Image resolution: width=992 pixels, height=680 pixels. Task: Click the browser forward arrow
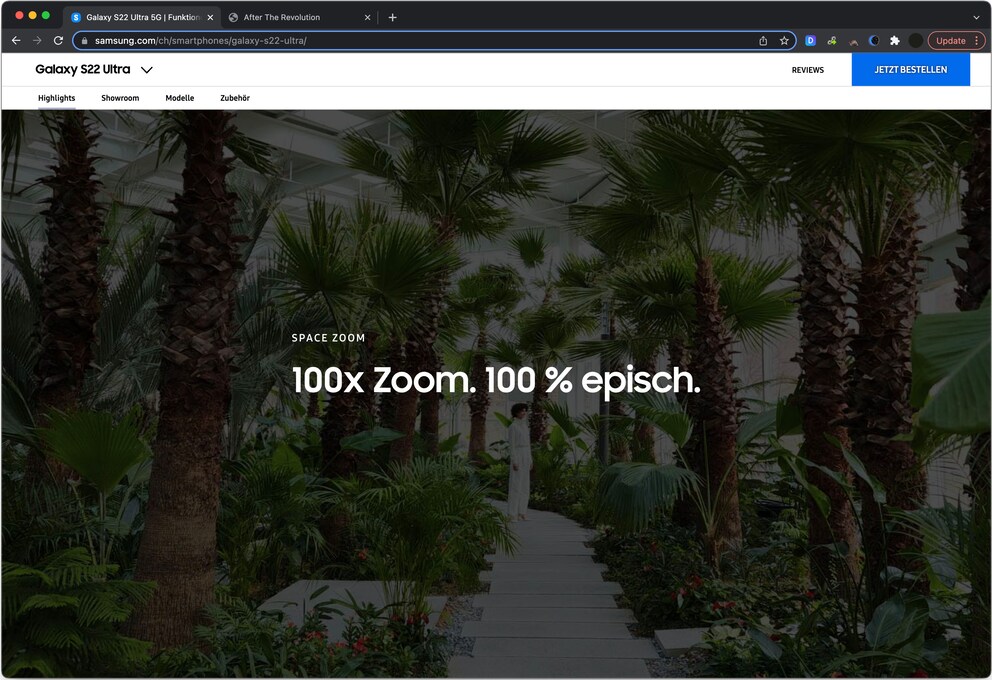[37, 40]
